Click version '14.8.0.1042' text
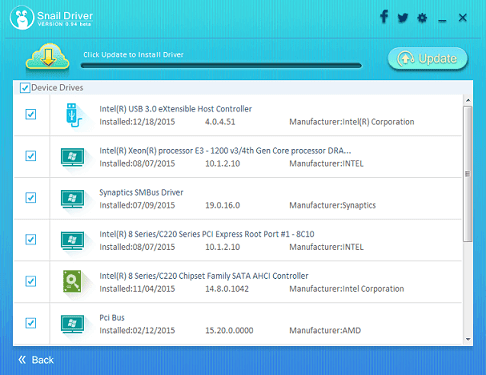The height and width of the screenshot is (375, 486). click(227, 289)
